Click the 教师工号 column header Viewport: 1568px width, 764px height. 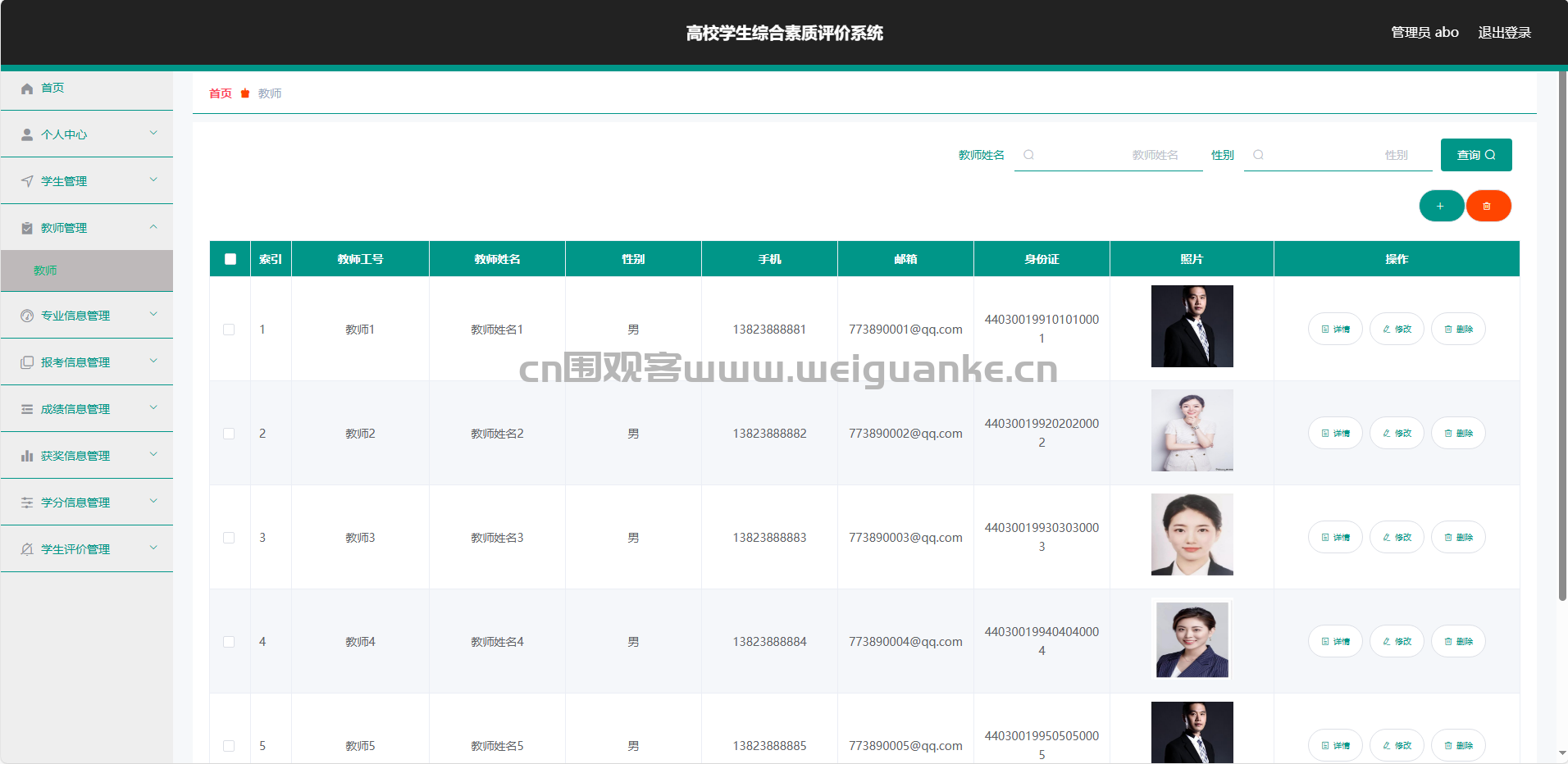tap(361, 259)
